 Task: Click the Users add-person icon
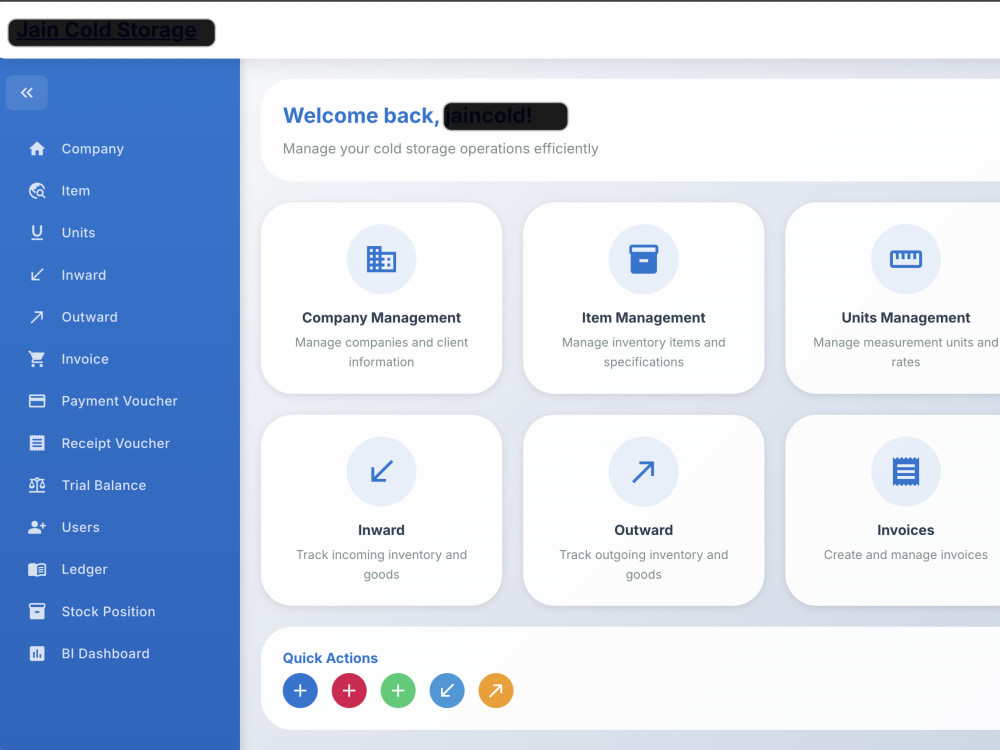click(37, 527)
